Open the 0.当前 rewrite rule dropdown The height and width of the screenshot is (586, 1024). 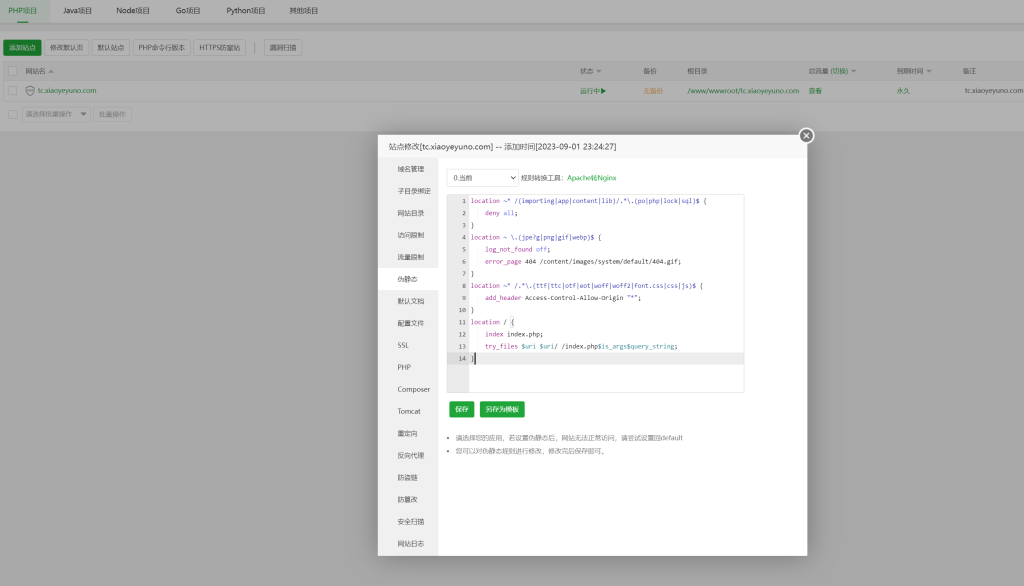click(483, 177)
